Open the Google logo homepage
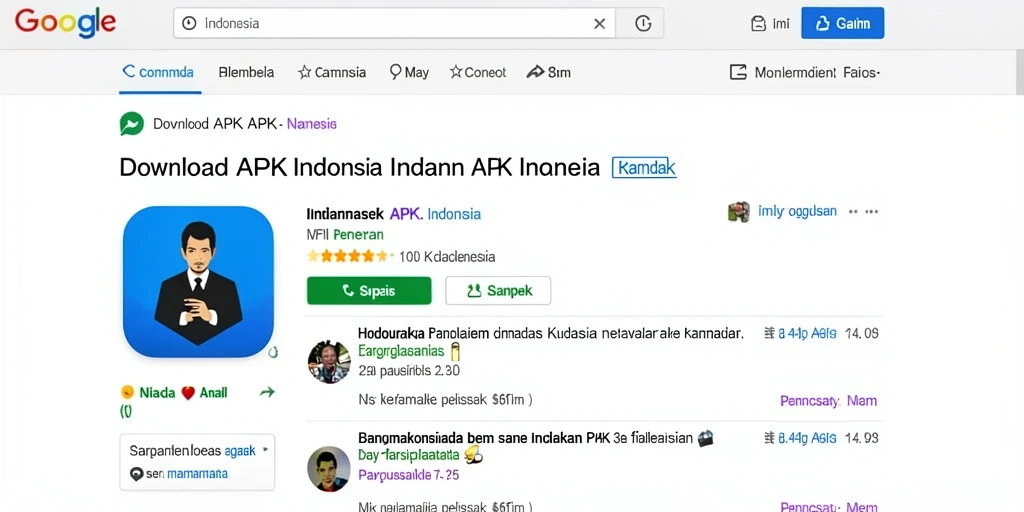 click(65, 23)
